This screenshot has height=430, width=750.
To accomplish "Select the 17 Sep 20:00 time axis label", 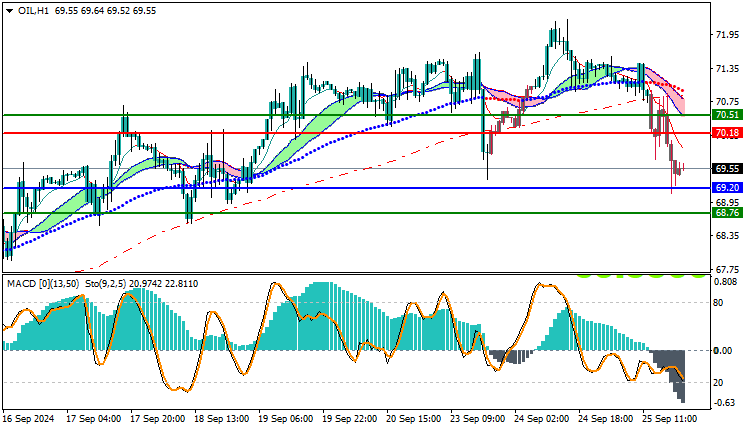I will (x=157, y=419).
